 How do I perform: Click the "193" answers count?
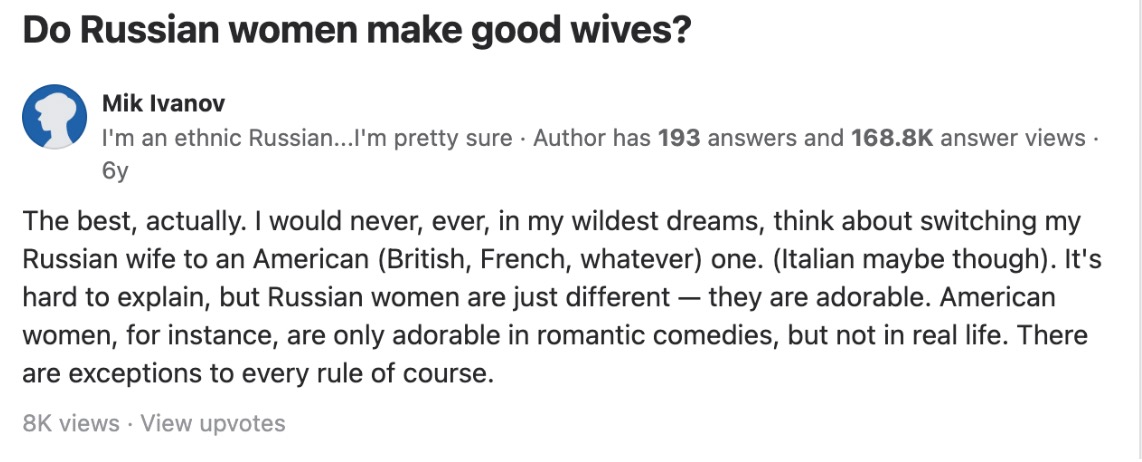[679, 137]
